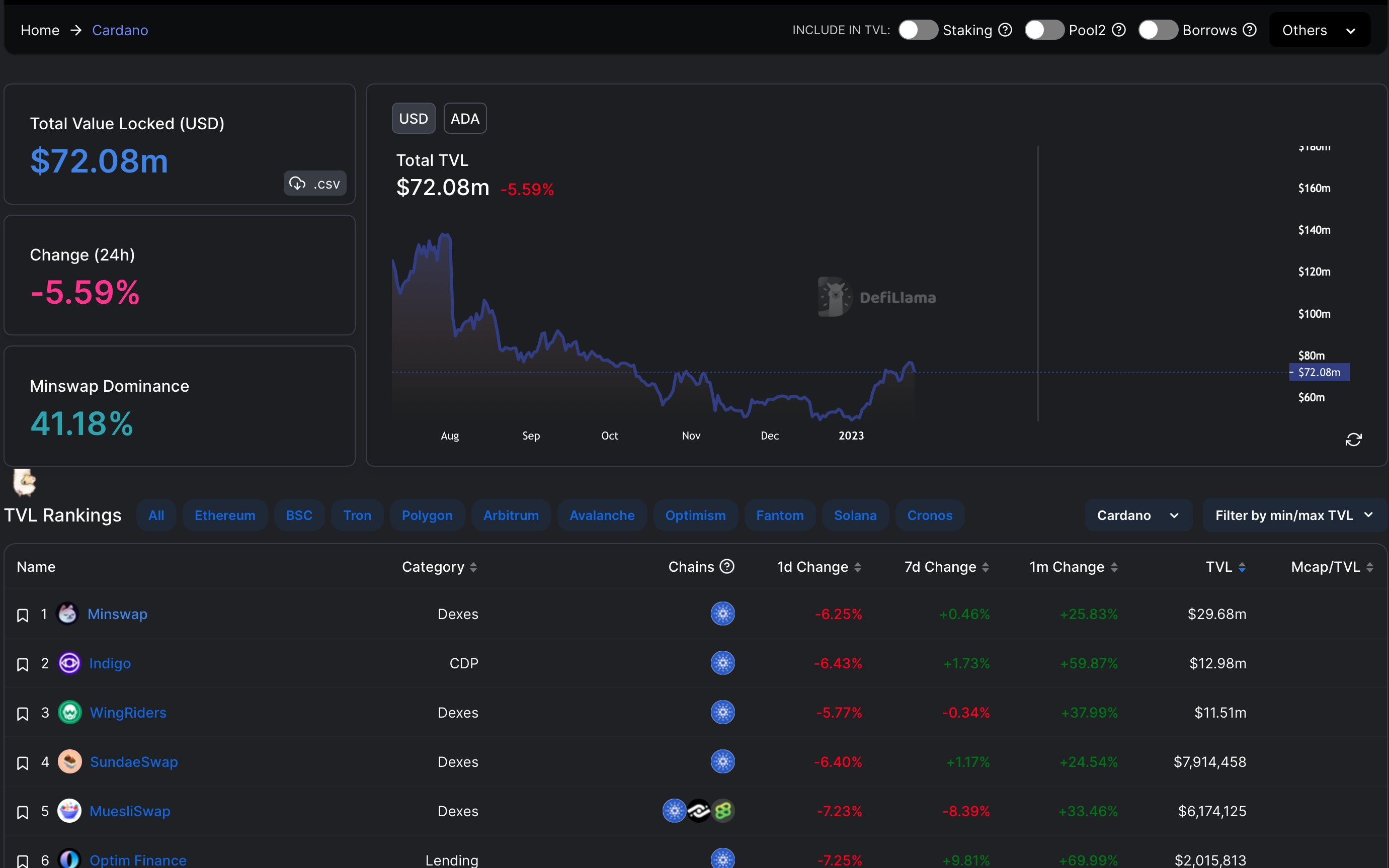Click the Staking help question mark icon
1389x868 pixels.
[x=1005, y=30]
